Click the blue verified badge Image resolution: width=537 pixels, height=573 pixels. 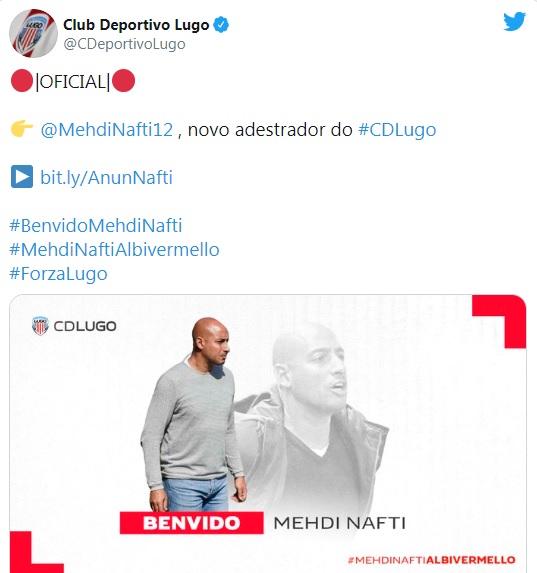click(221, 25)
